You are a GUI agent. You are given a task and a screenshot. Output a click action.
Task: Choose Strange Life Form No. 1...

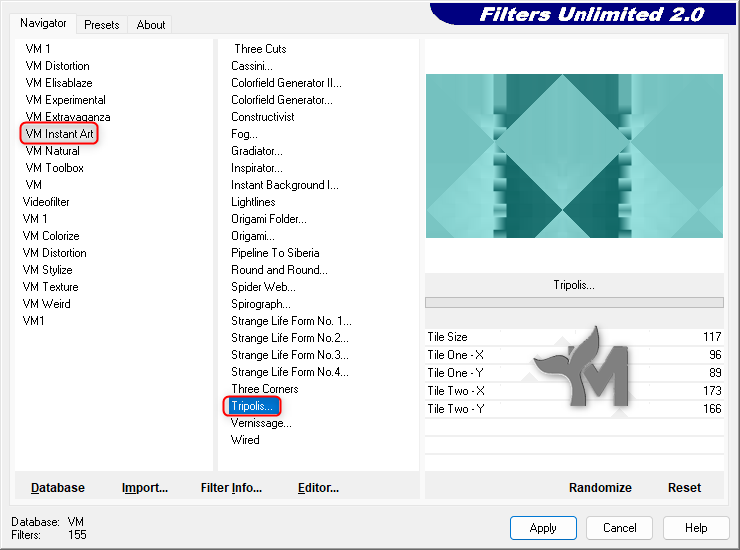pyautogui.click(x=291, y=321)
